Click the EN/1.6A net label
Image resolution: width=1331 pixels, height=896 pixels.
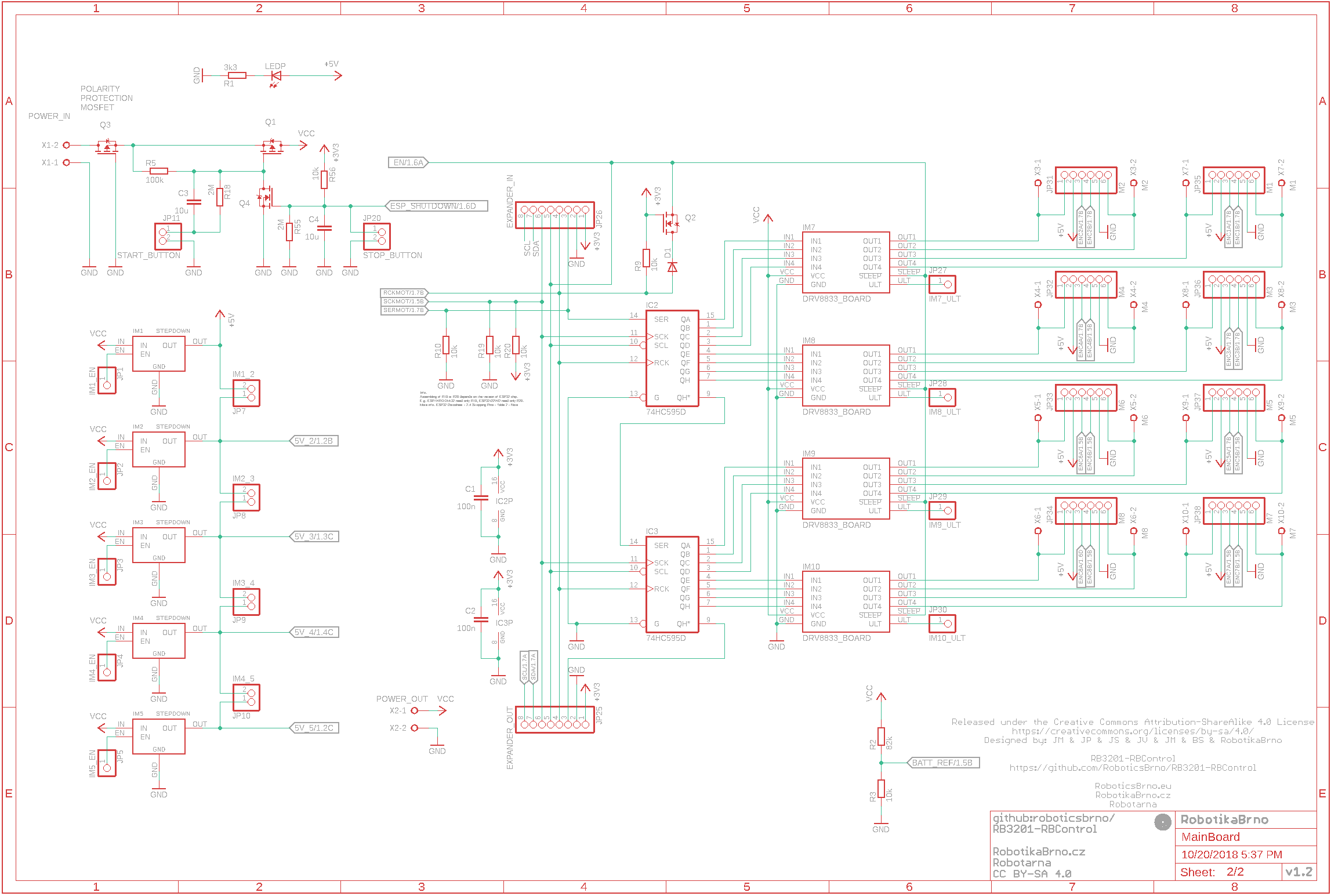(408, 162)
